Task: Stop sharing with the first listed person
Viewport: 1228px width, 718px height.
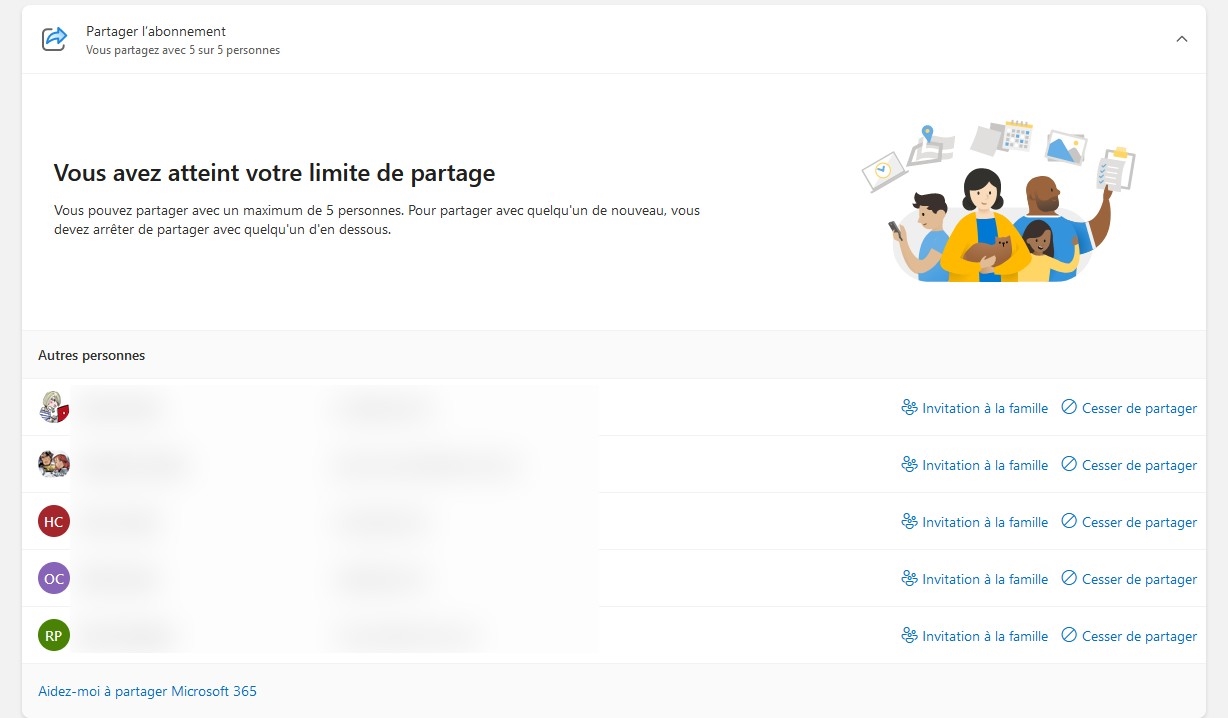Action: (x=1140, y=408)
